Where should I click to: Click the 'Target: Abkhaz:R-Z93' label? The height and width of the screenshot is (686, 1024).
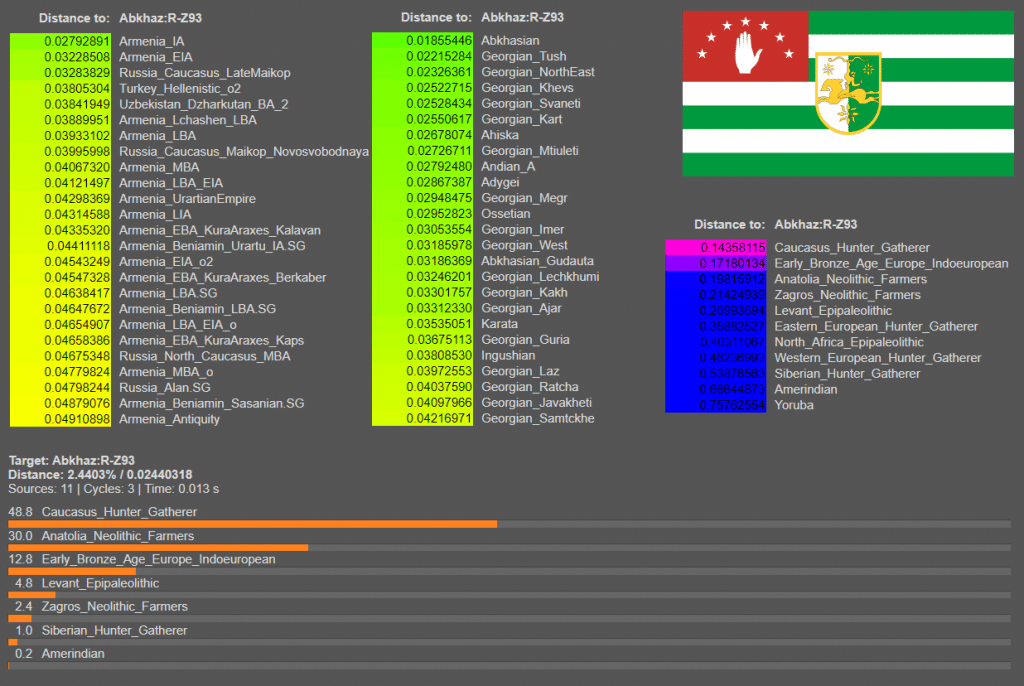click(71, 460)
